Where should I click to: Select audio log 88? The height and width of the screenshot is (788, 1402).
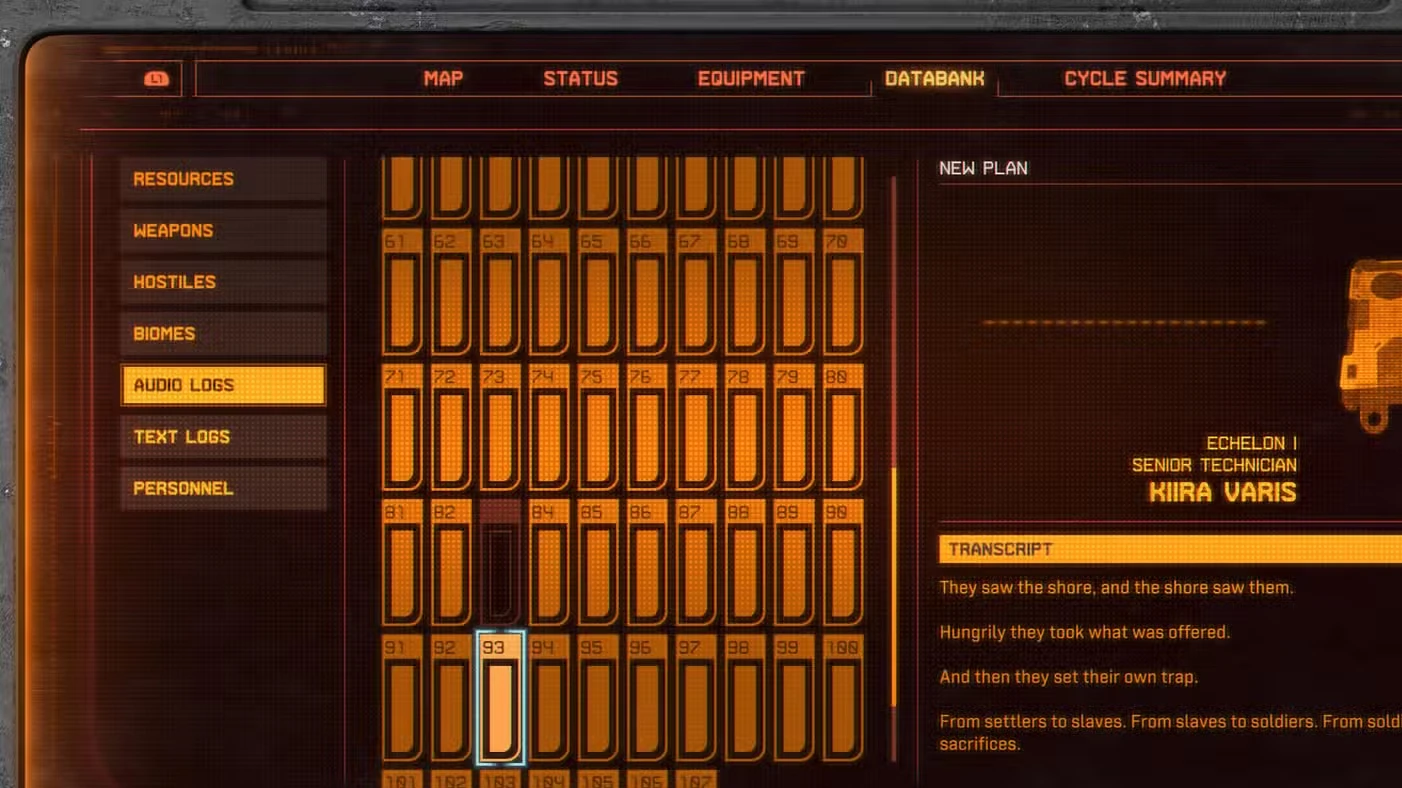click(745, 563)
